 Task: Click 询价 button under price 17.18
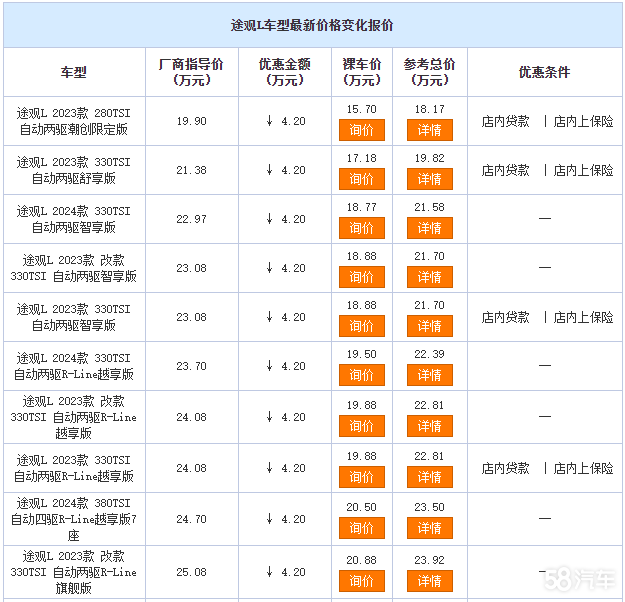[x=362, y=179]
